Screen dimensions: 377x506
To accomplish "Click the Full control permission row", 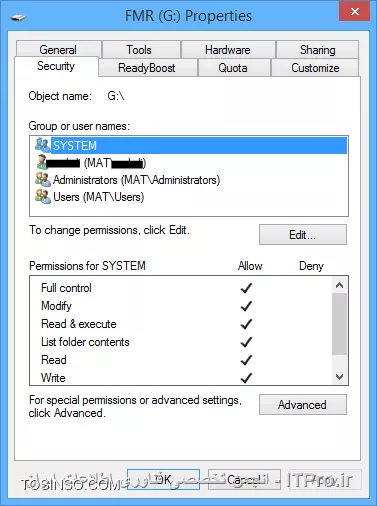I will (x=181, y=288).
